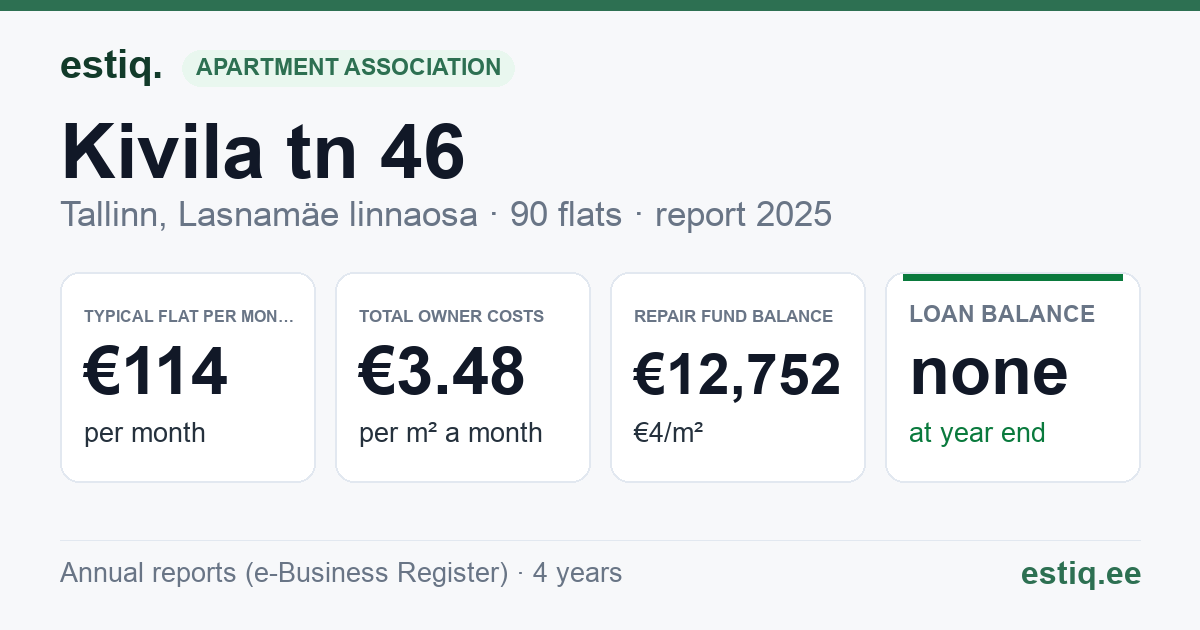1200x630 pixels.
Task: Select the APARTMENT ASSOCIATION badge
Action: [x=348, y=68]
